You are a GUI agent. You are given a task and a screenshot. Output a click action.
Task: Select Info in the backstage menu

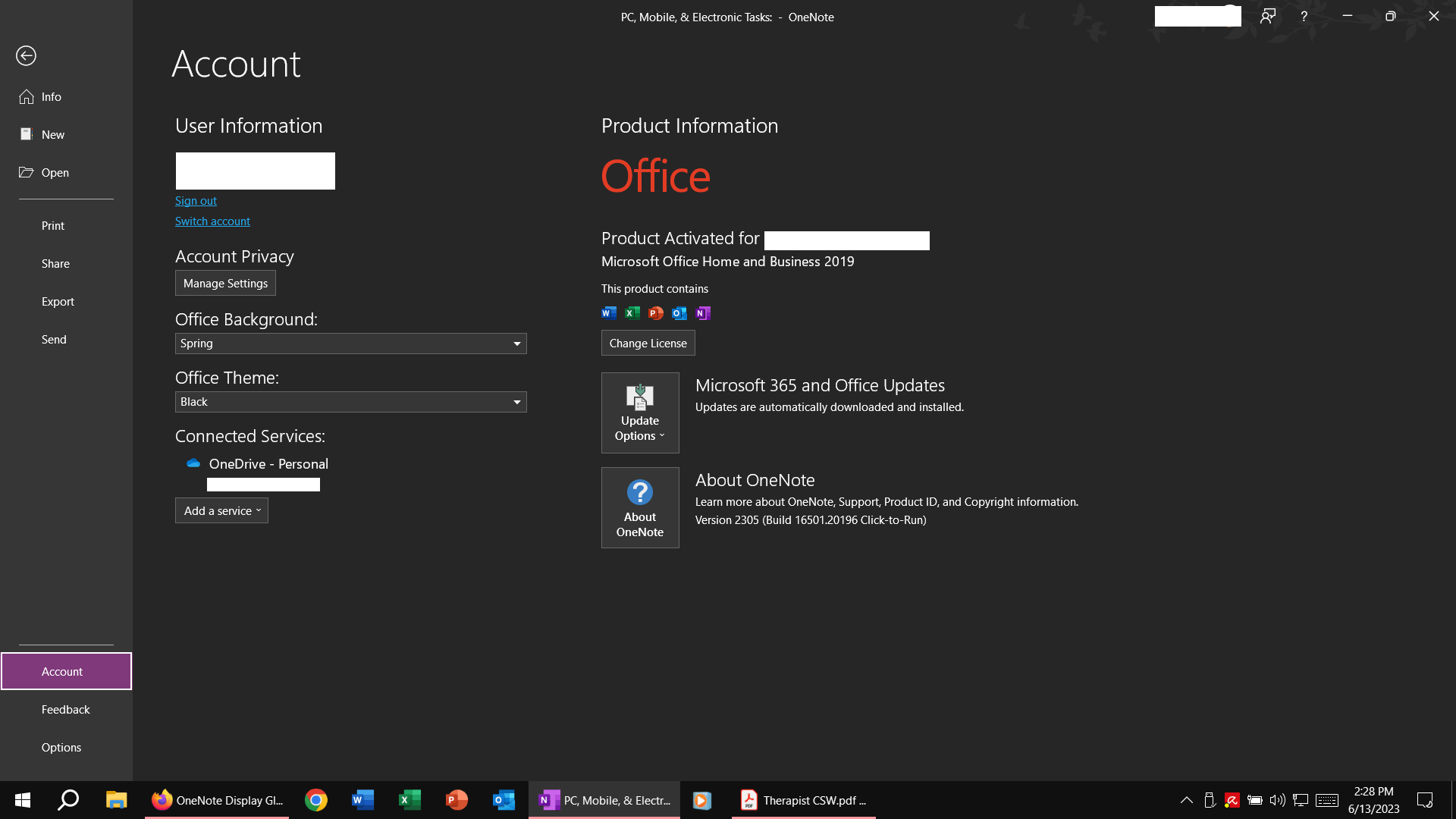click(x=66, y=96)
